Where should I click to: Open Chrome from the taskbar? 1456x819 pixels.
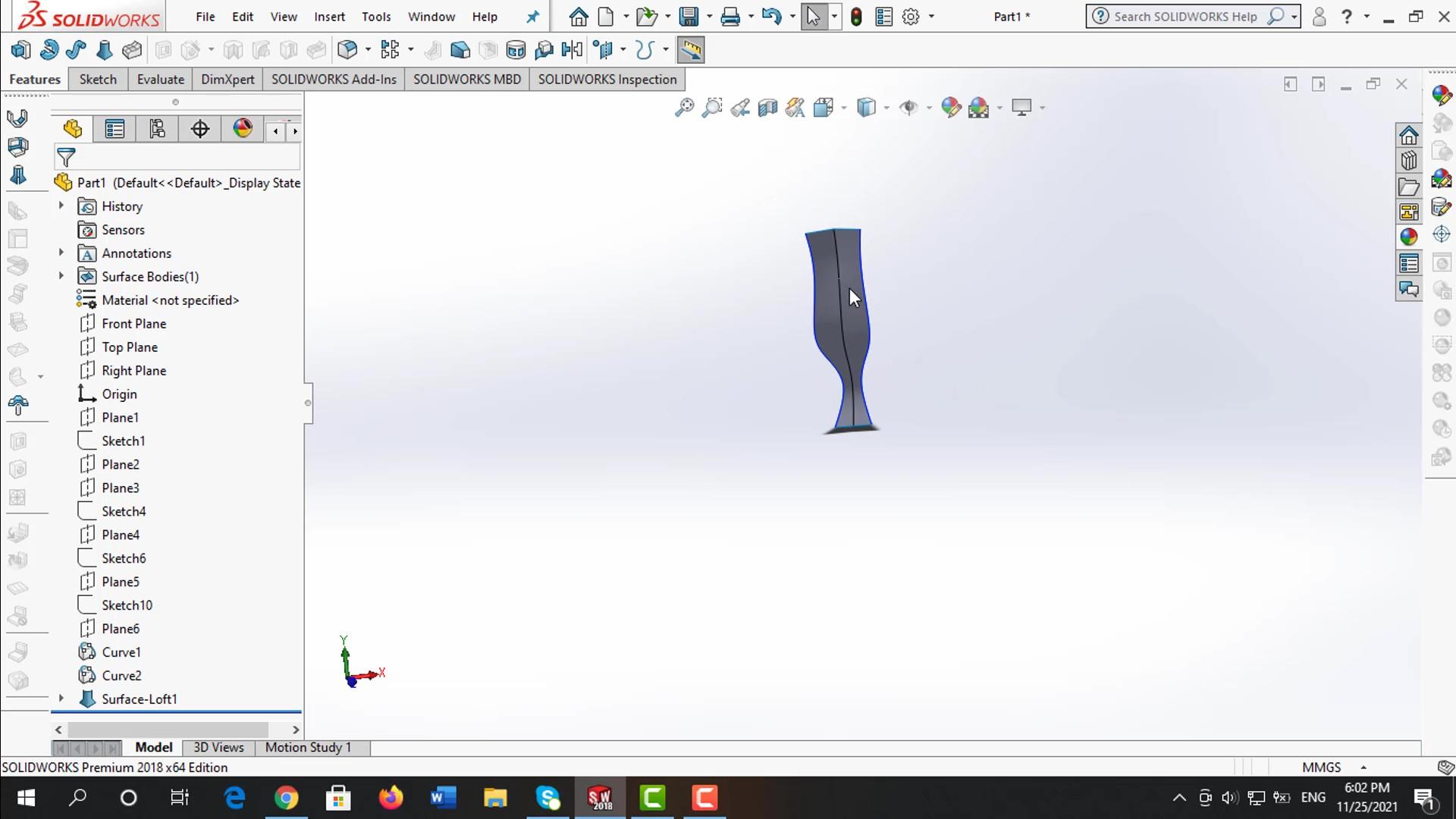point(286,798)
